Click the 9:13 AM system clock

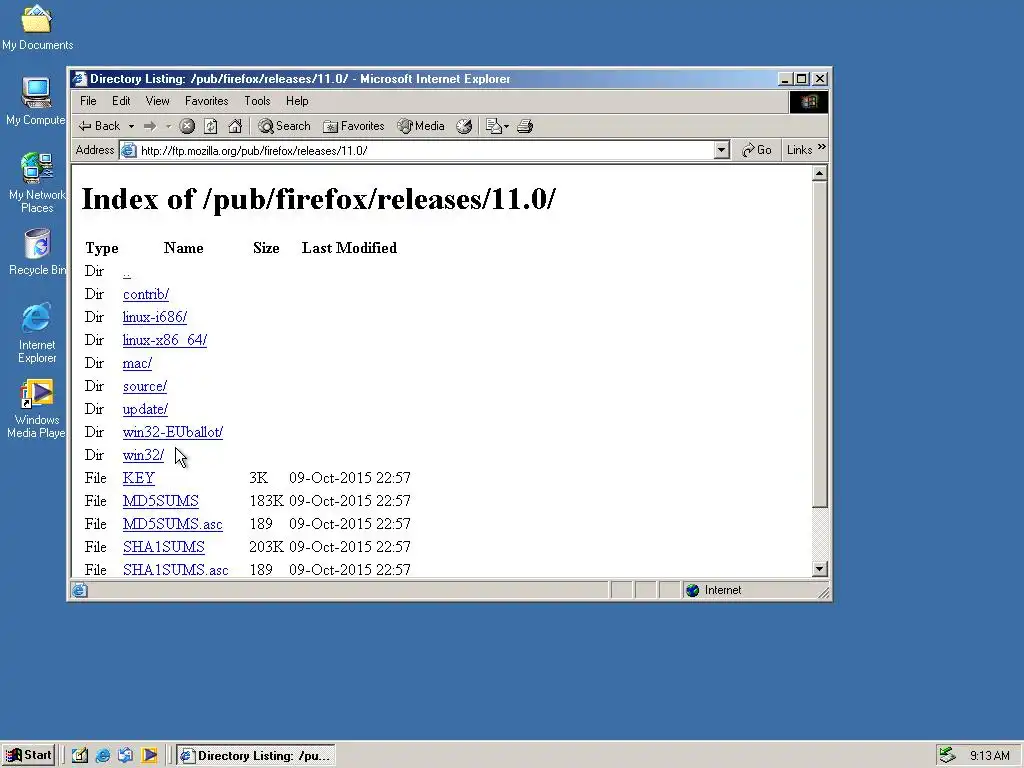click(x=989, y=756)
